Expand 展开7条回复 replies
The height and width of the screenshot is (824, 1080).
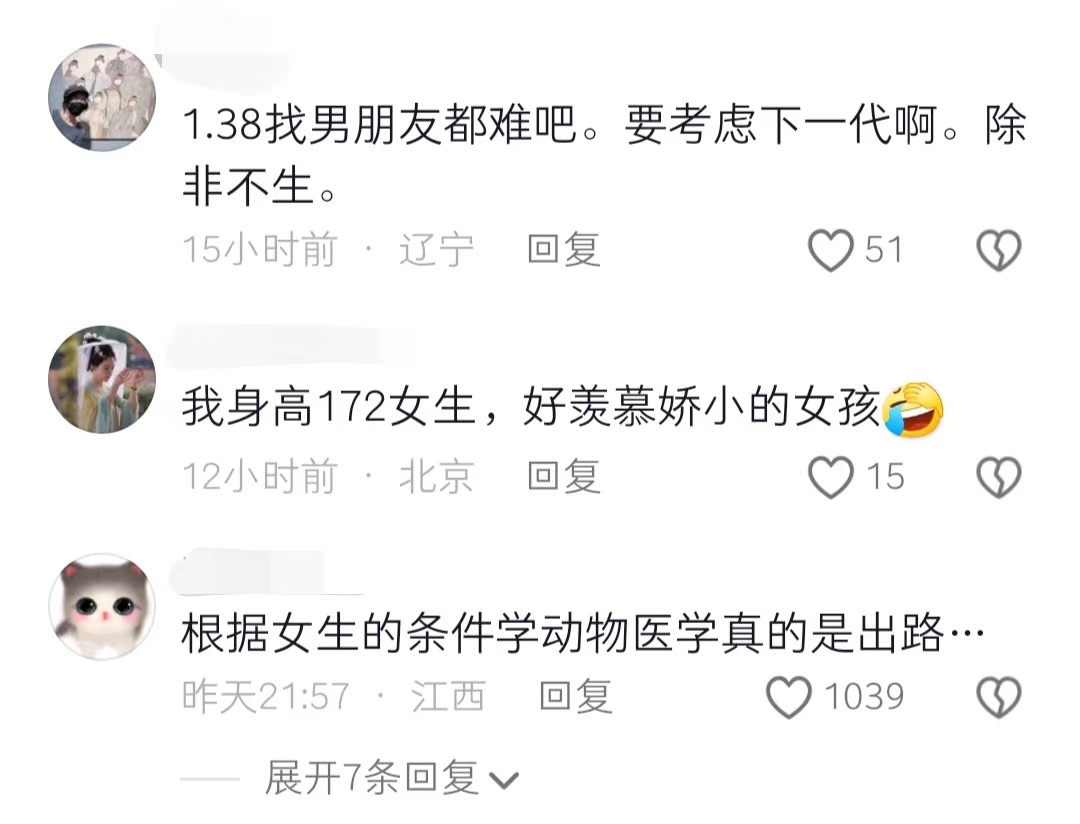point(372,779)
